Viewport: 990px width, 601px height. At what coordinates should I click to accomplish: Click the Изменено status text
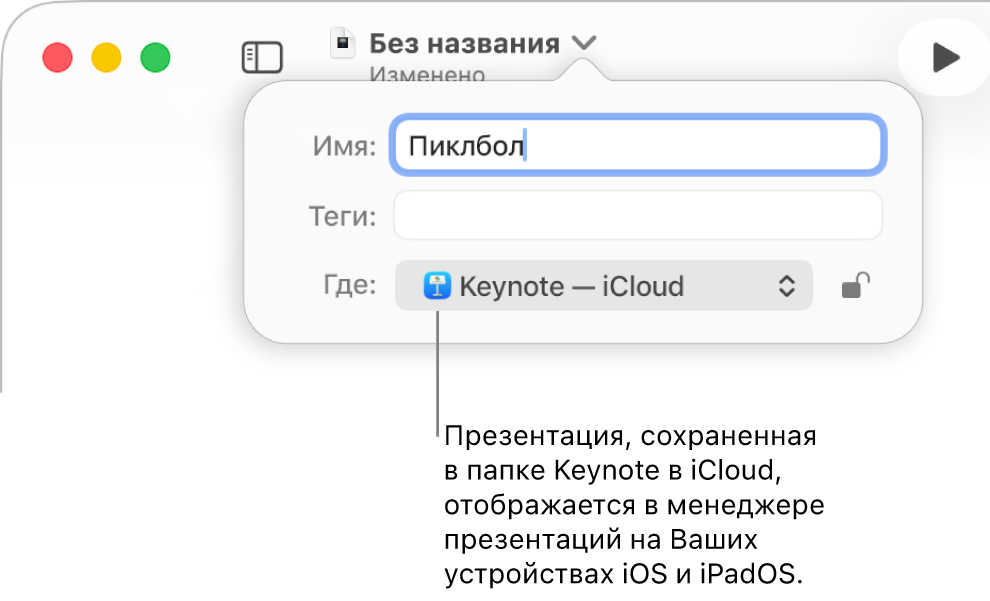(x=427, y=74)
